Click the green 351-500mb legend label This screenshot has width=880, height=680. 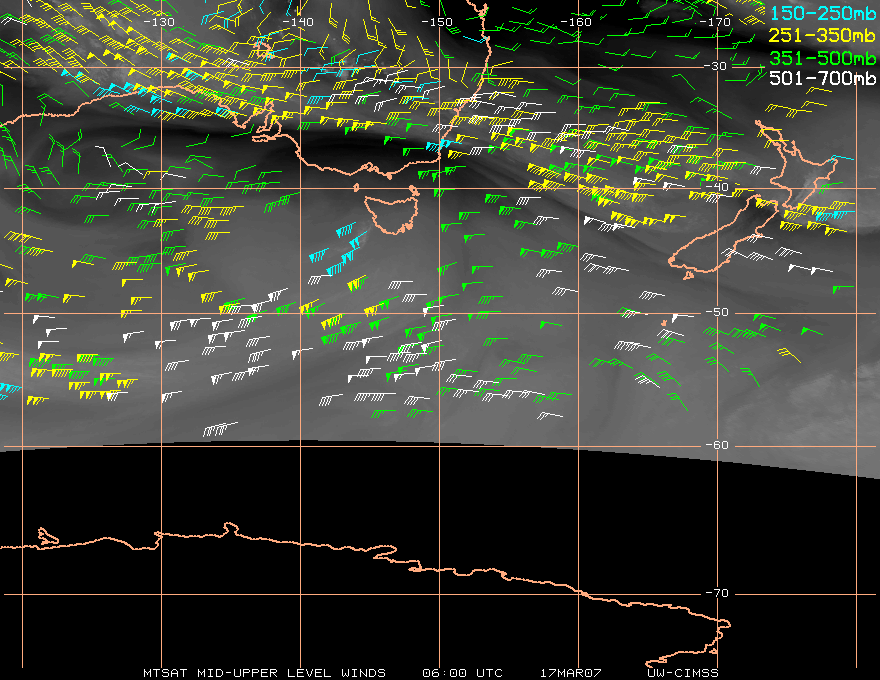[x=822, y=57]
